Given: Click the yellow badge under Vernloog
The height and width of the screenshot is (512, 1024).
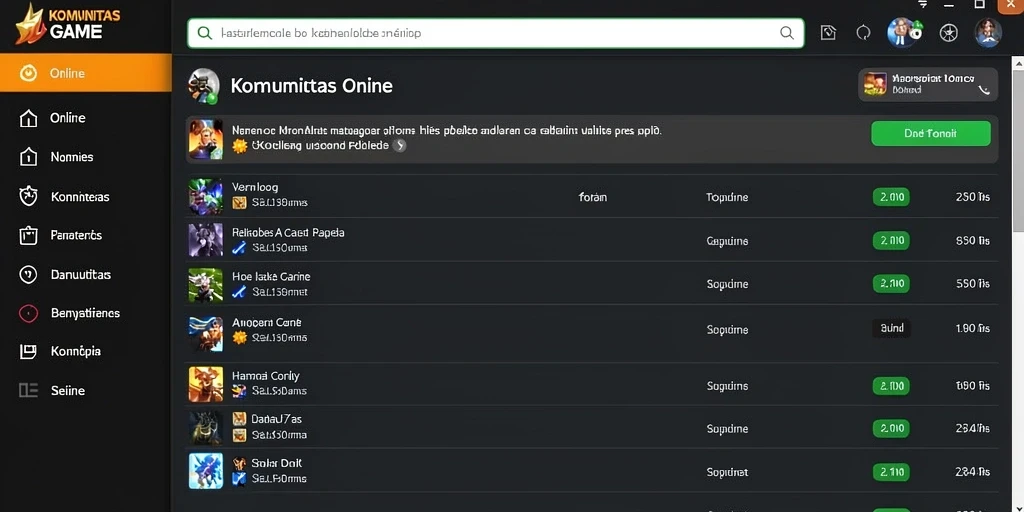Looking at the screenshot, I should [x=239, y=202].
